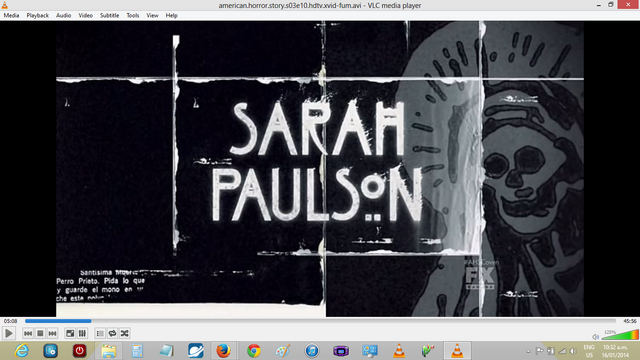Open the Tools menu

click(133, 16)
